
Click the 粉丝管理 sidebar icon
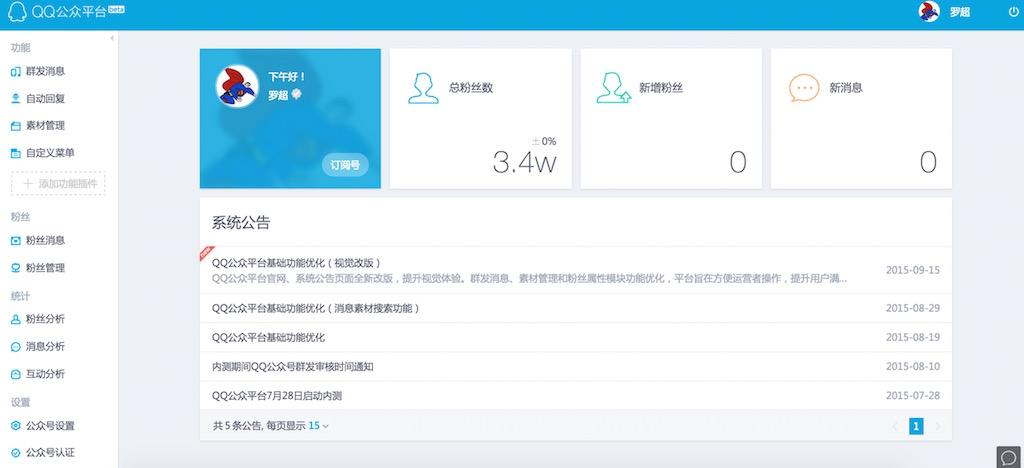pos(16,268)
